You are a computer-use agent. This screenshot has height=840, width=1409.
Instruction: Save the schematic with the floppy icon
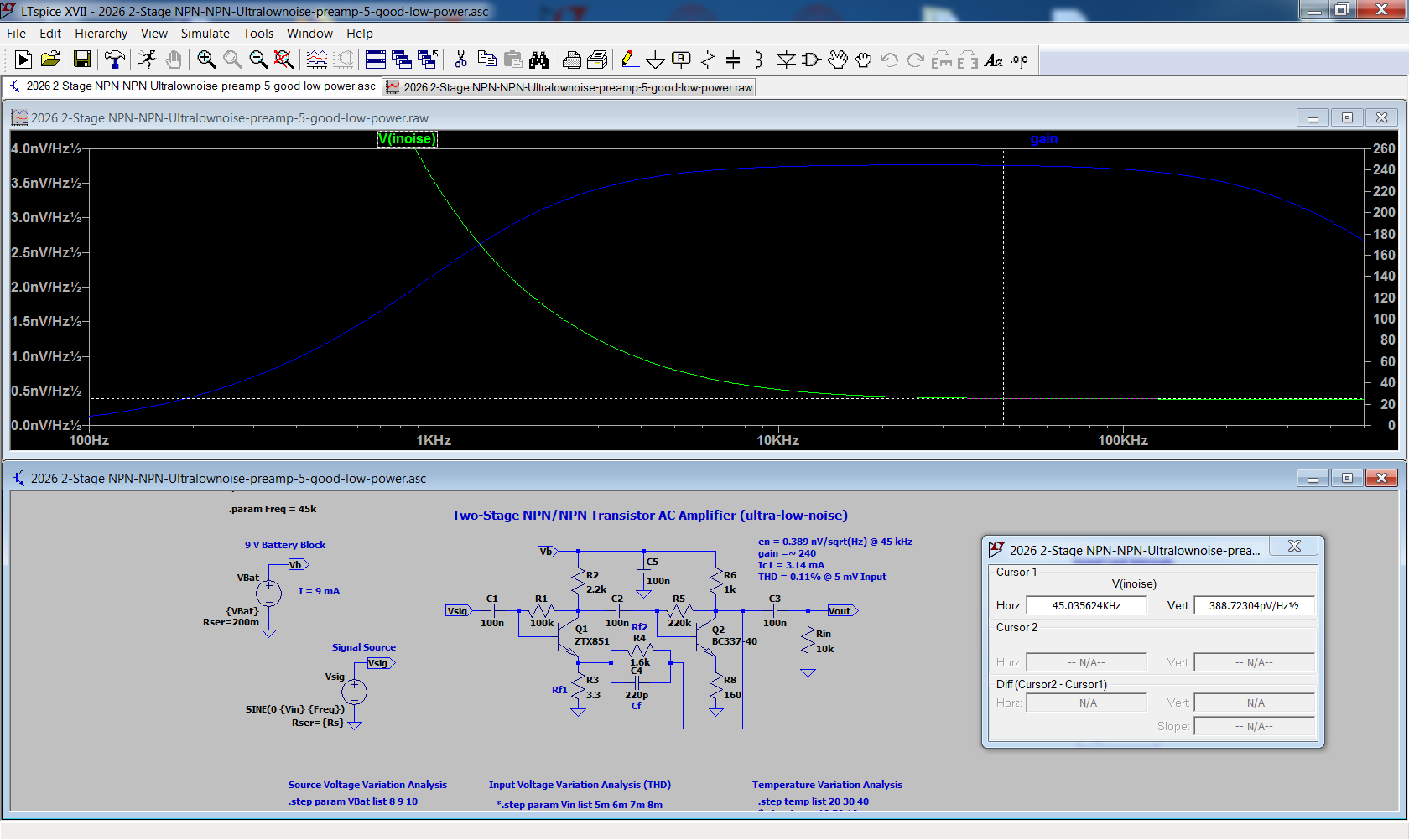point(82,60)
